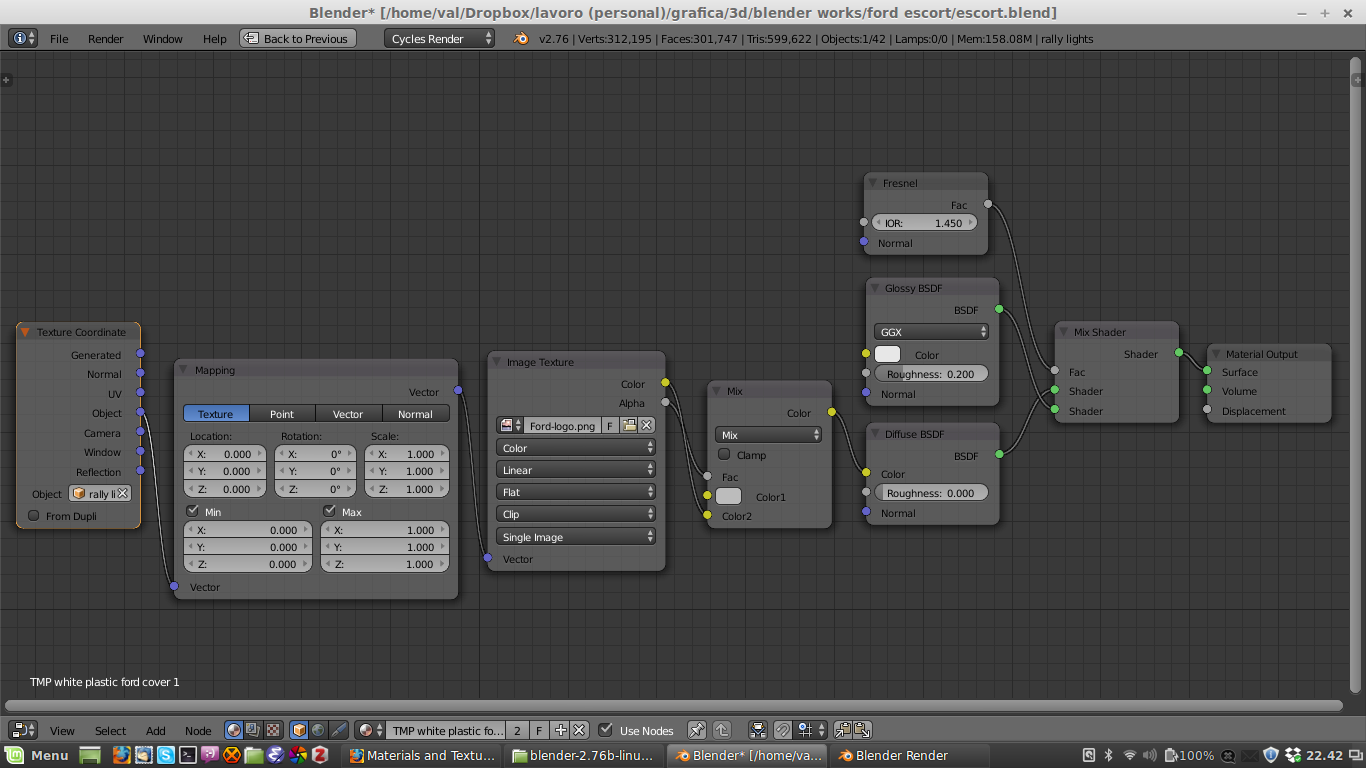The image size is (1366, 768).
Task: Enable From Dupli in Texture Coordinate
Action: coord(34,516)
